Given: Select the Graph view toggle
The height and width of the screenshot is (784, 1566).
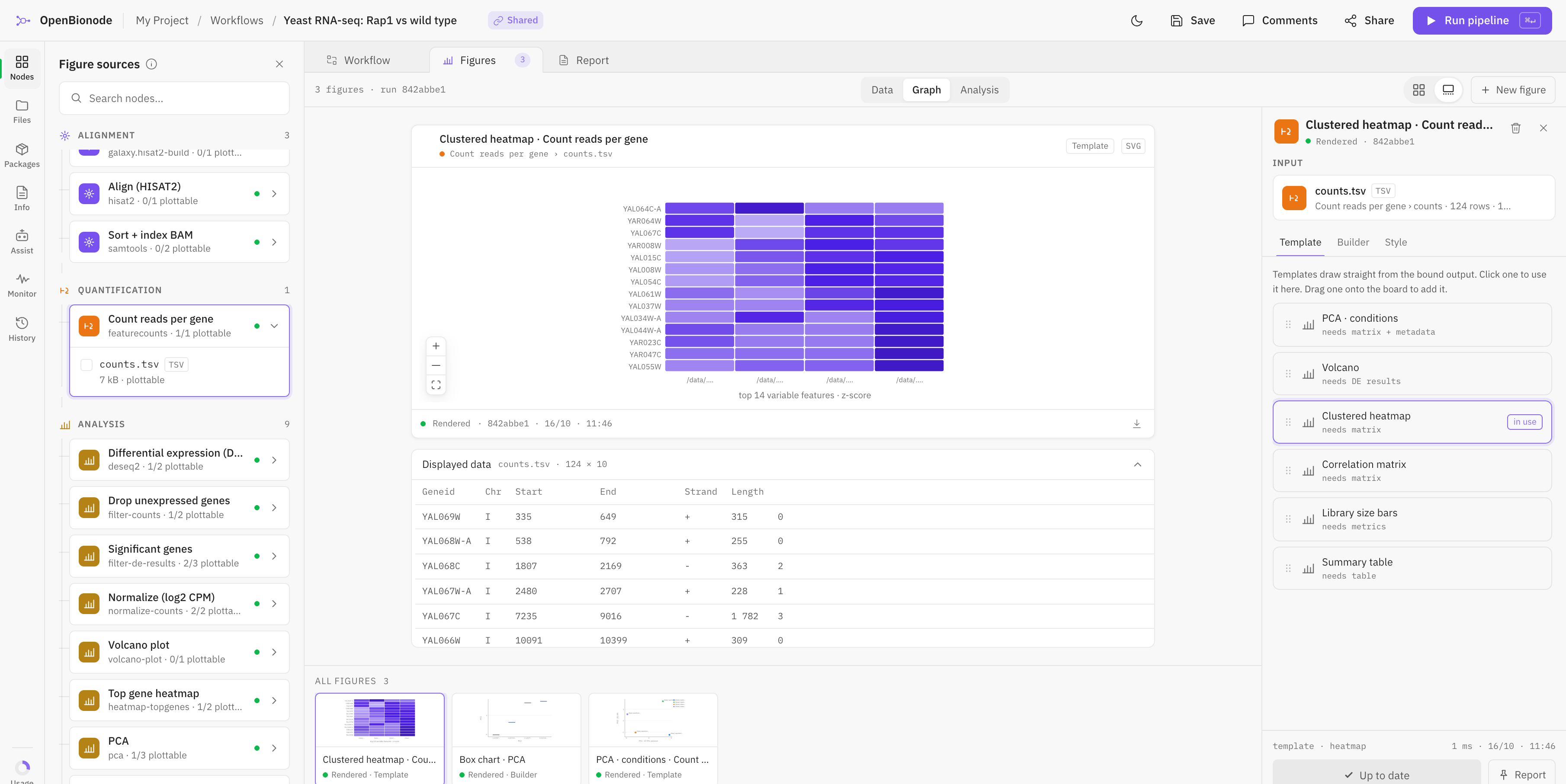Looking at the screenshot, I should 926,90.
